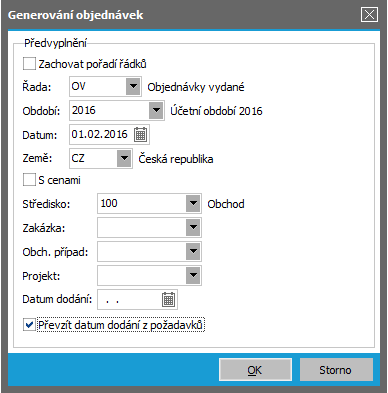The image size is (388, 393).
Task: Open the Zakázka dropdown arrow
Action: point(193,227)
